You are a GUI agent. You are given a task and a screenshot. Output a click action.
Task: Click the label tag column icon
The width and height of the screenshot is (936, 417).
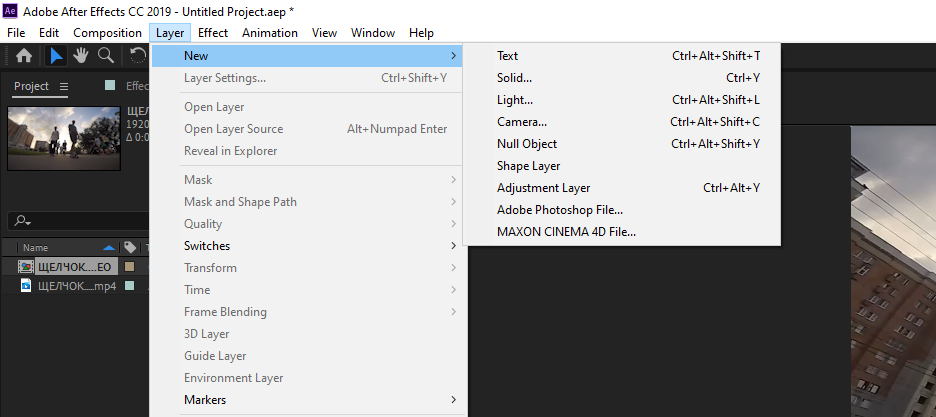tap(129, 248)
